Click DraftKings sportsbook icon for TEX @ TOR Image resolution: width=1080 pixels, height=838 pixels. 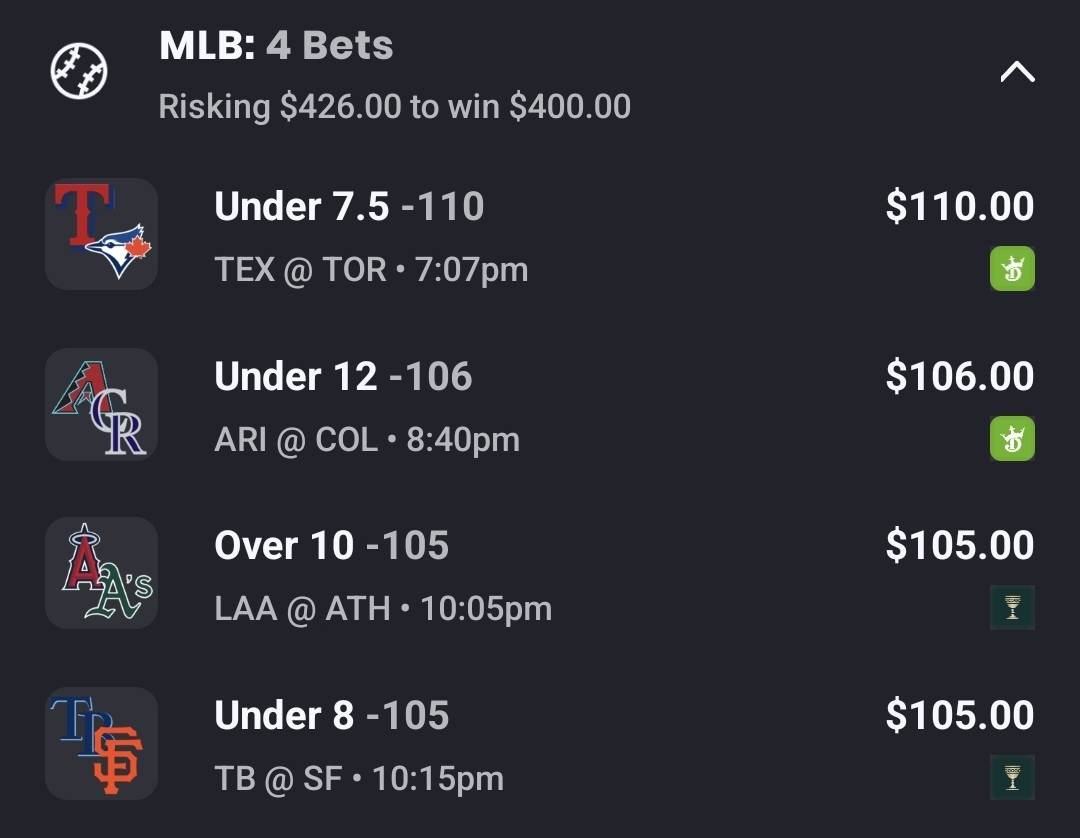[x=1012, y=268]
